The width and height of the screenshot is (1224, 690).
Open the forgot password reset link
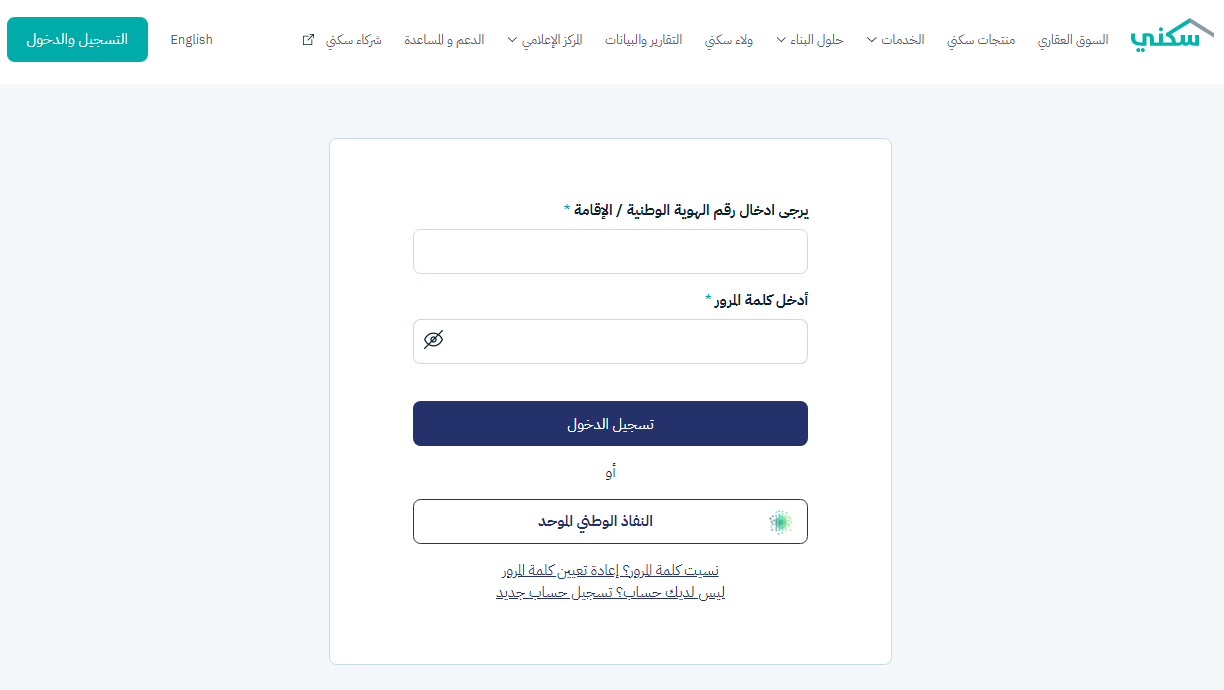[x=610, y=571]
